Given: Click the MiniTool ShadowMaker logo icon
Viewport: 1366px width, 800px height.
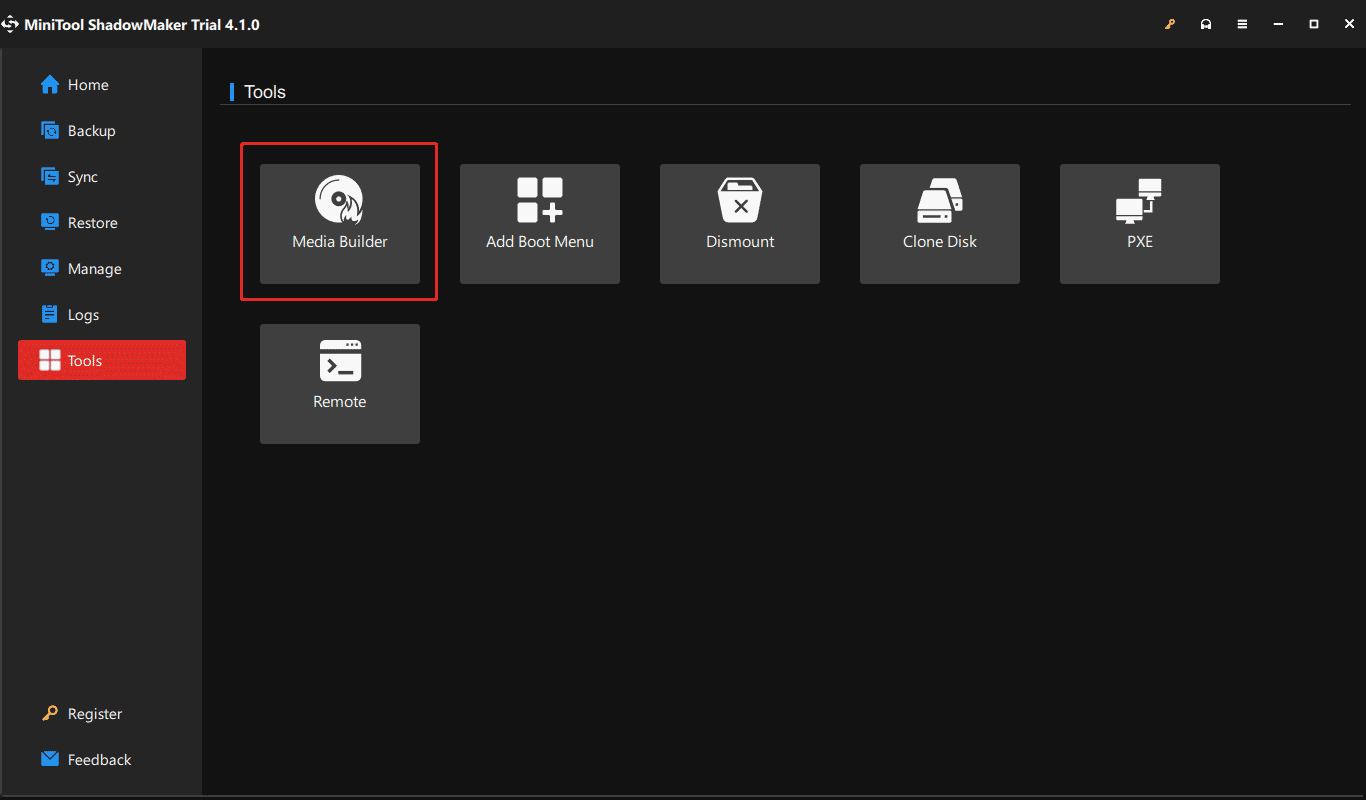Looking at the screenshot, I should [x=10, y=24].
